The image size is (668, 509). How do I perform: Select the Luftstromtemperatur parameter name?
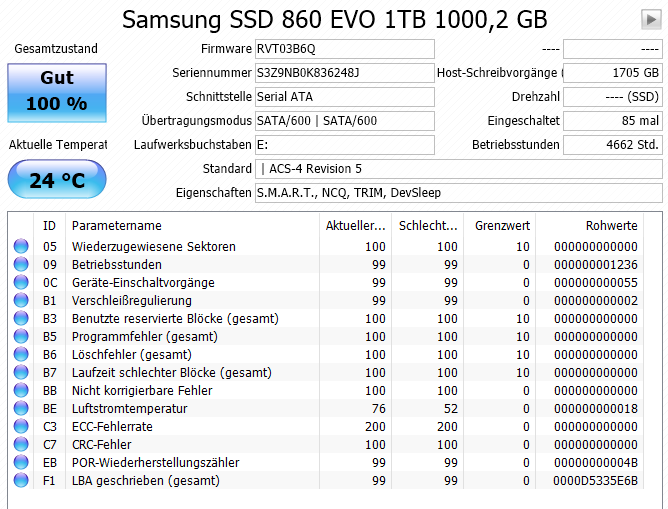pyautogui.click(x=130, y=408)
